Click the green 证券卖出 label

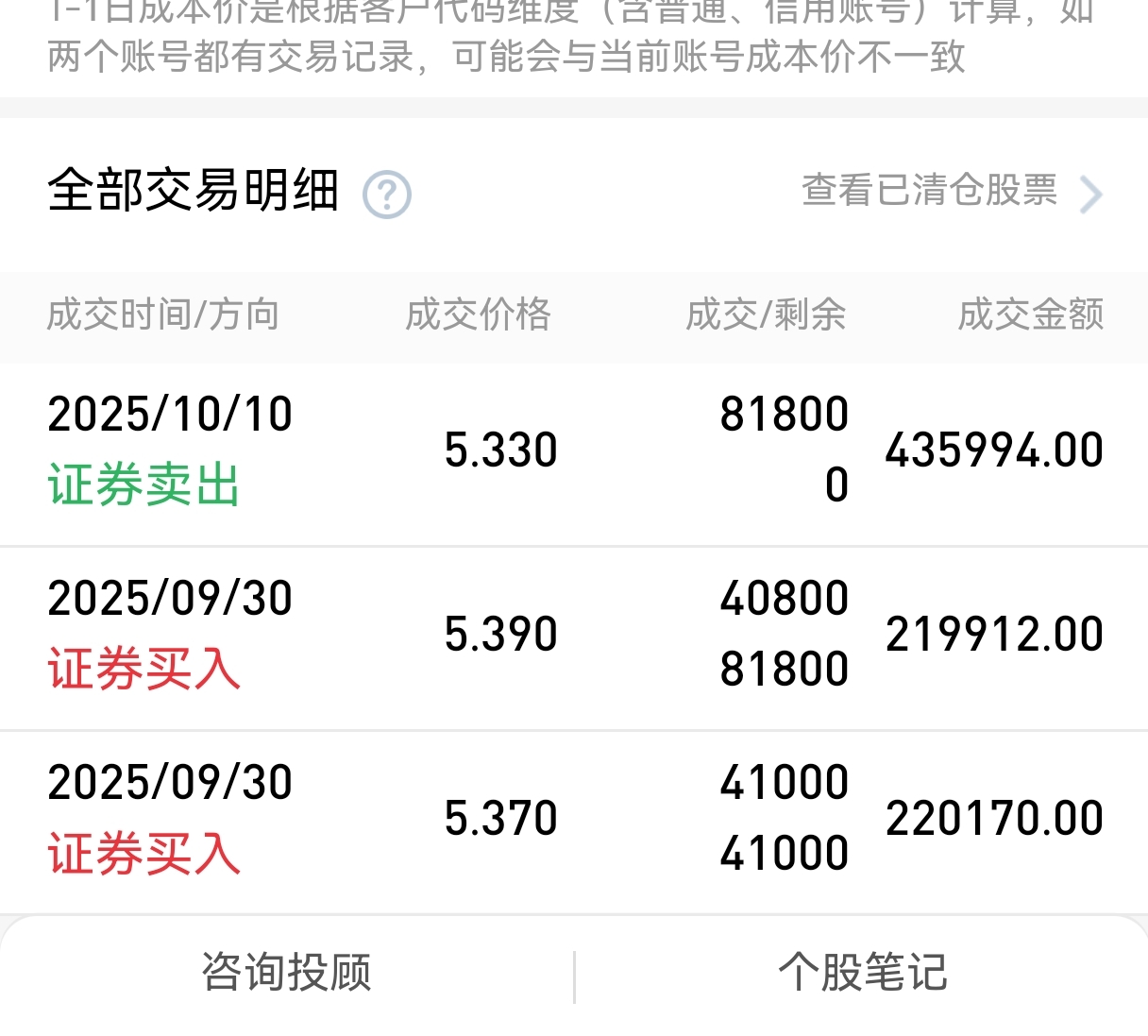143,485
